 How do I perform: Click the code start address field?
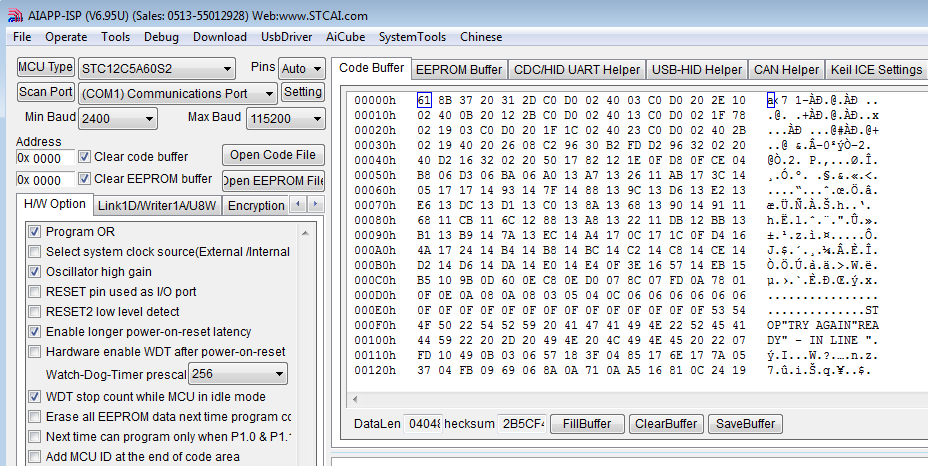click(x=44, y=158)
